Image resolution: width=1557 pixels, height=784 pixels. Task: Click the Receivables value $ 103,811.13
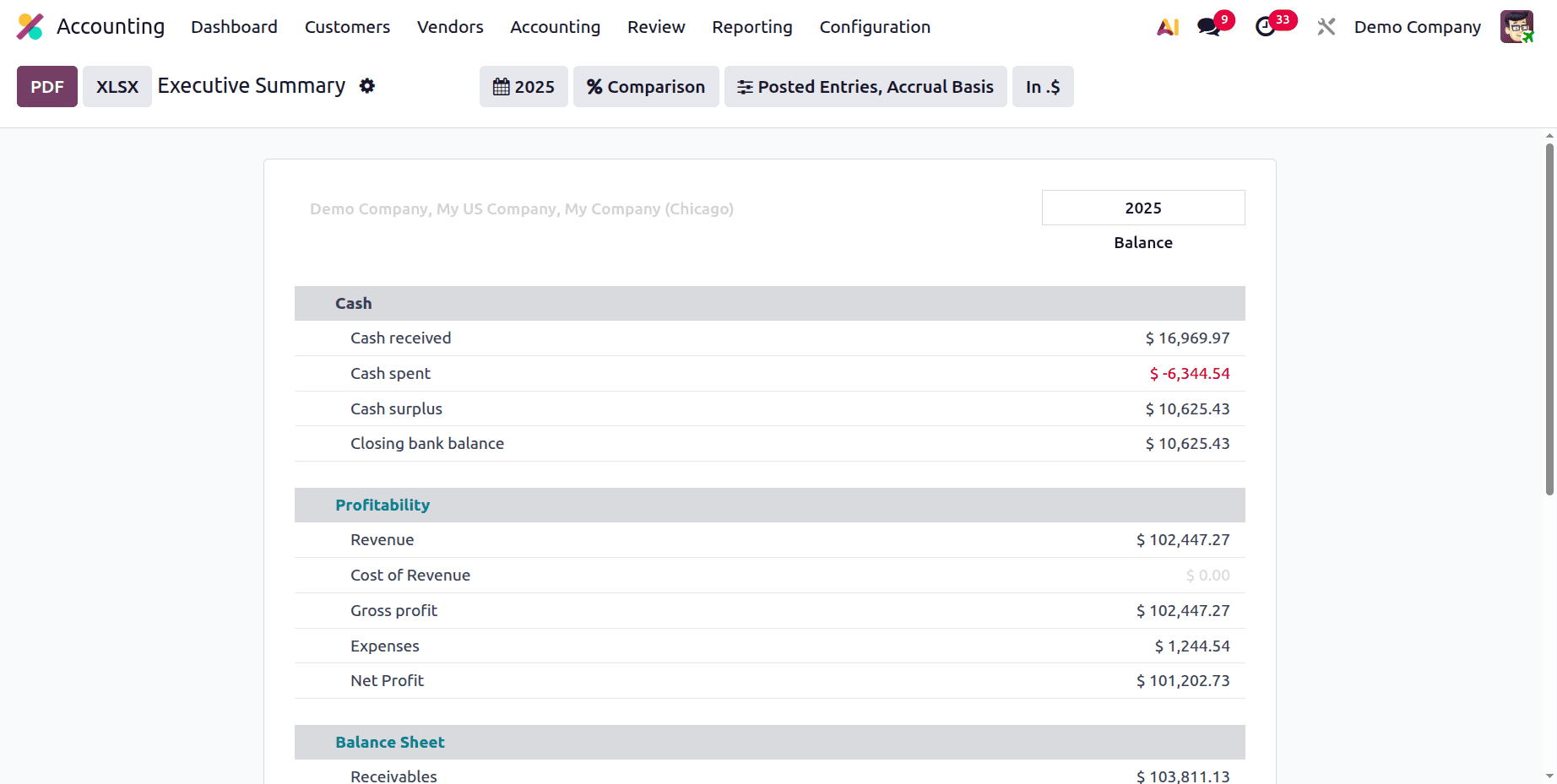coord(1183,776)
